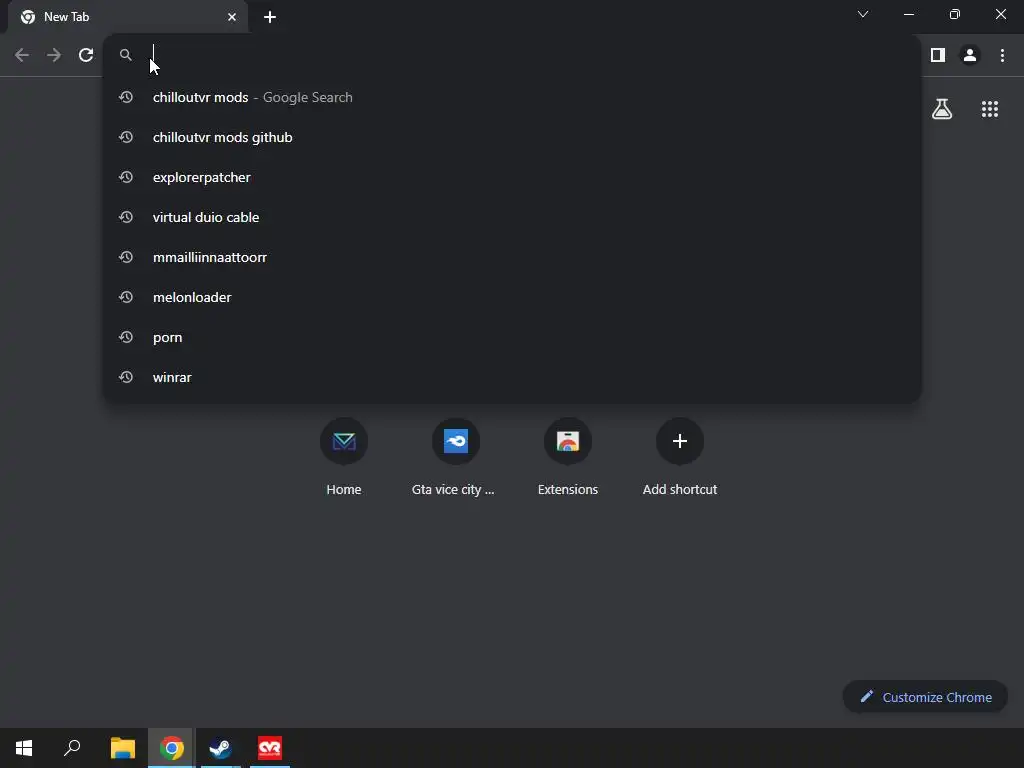The image size is (1024, 768).
Task: Open Steam from the taskbar
Action: click(221, 748)
